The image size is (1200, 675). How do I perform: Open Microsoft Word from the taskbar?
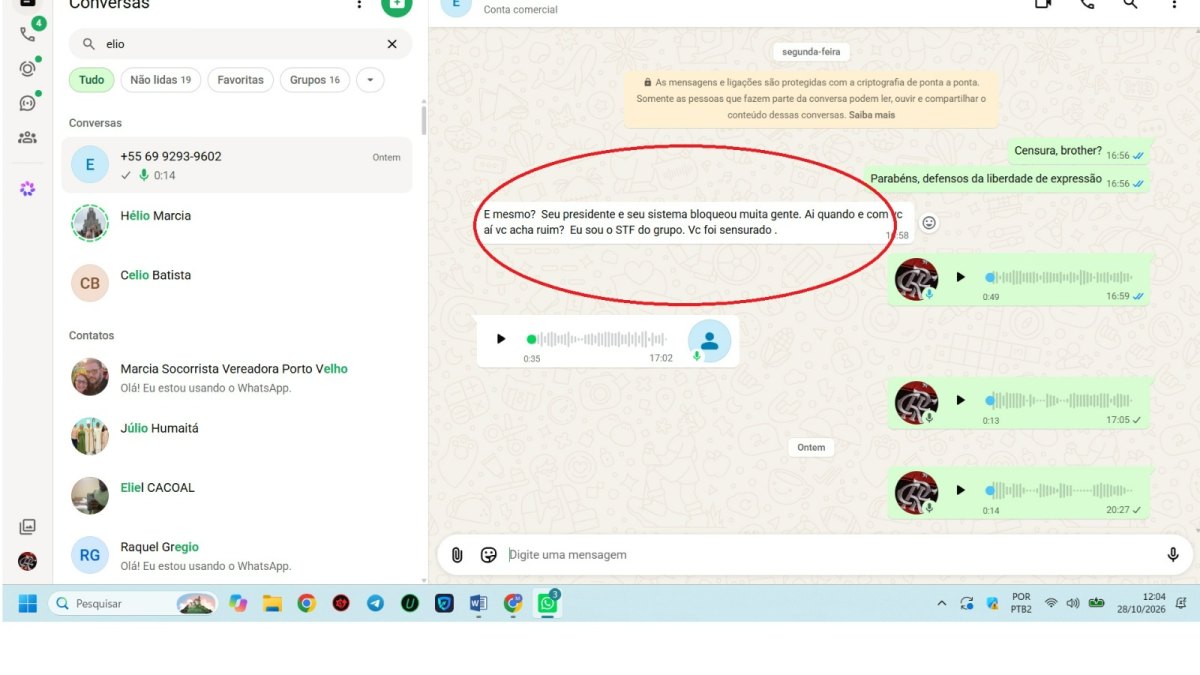tap(478, 603)
